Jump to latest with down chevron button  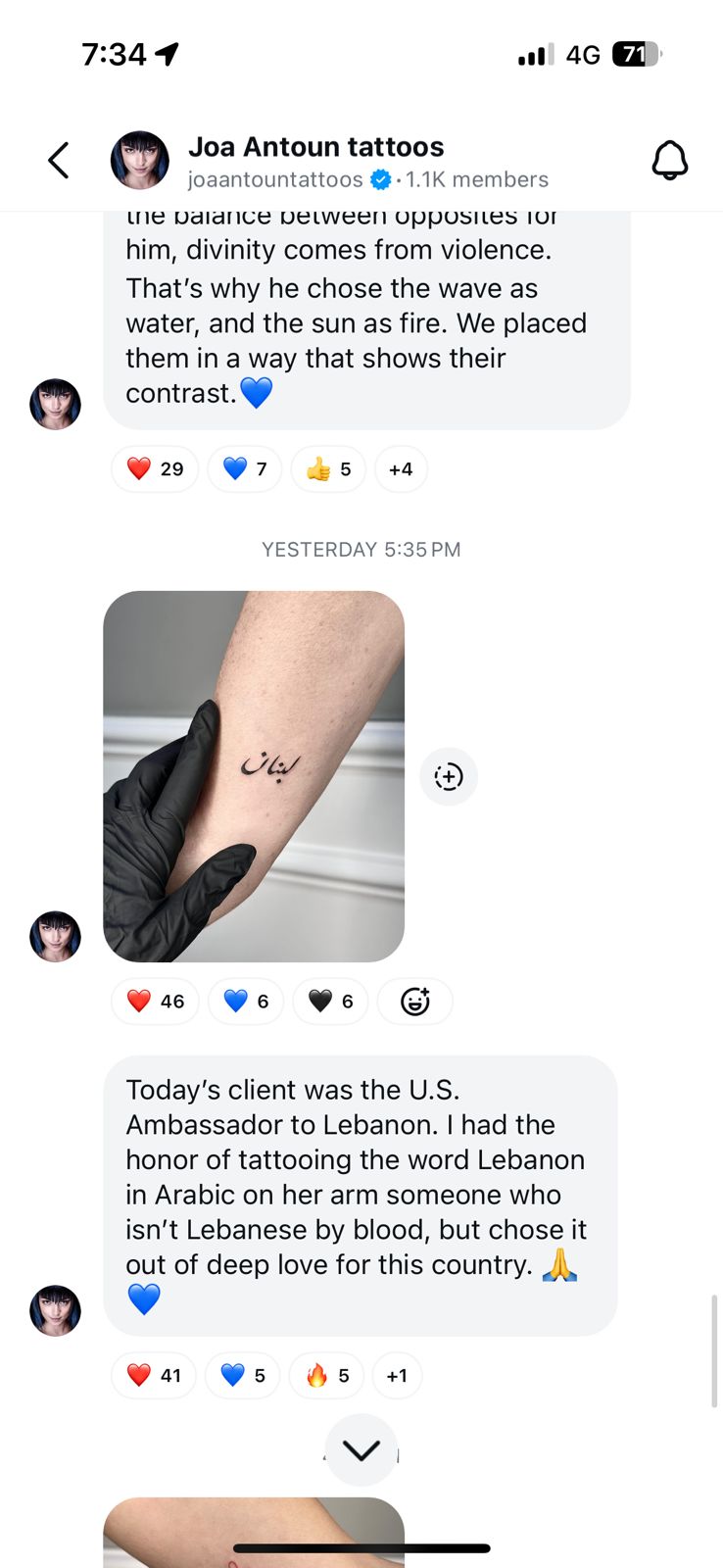[x=361, y=1450]
